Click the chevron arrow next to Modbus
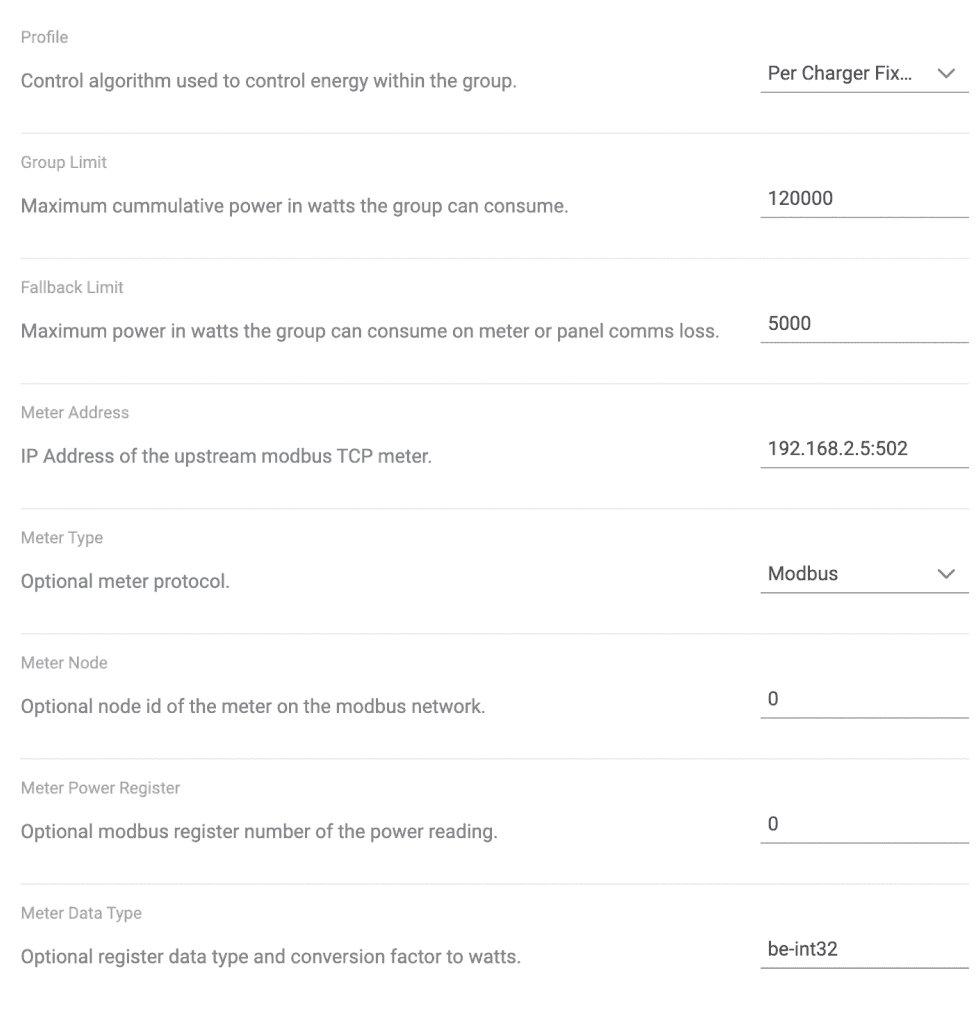 coord(945,574)
